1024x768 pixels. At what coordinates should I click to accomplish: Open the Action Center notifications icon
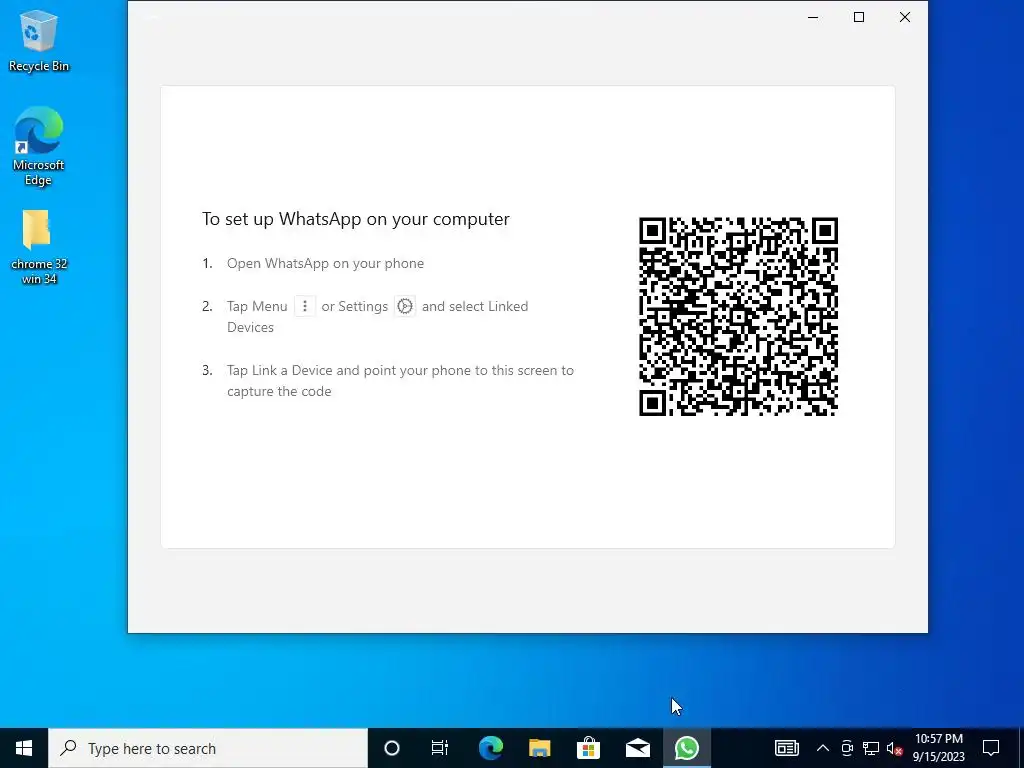tap(991, 748)
